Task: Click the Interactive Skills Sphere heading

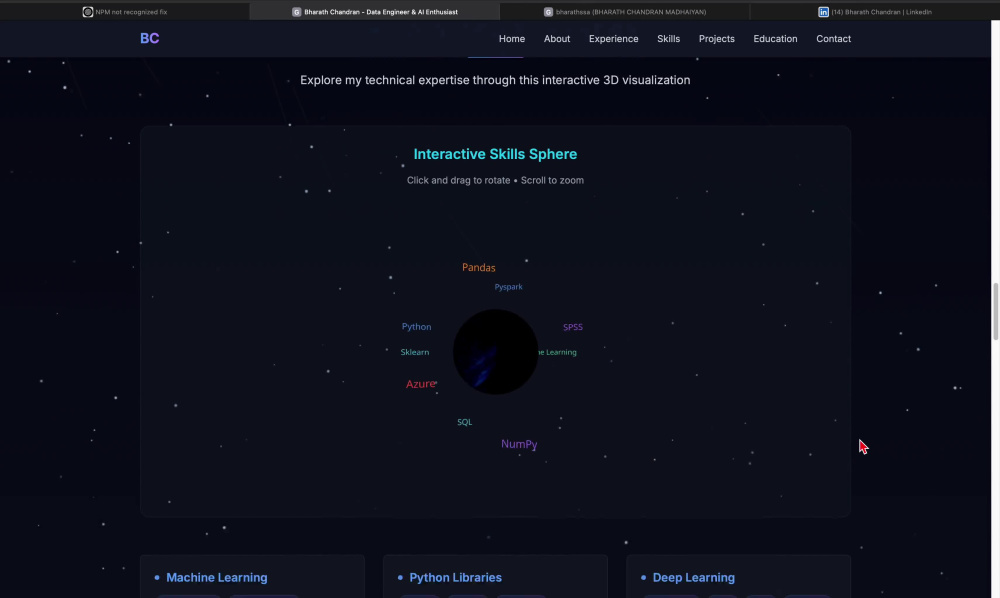Action: pos(495,154)
